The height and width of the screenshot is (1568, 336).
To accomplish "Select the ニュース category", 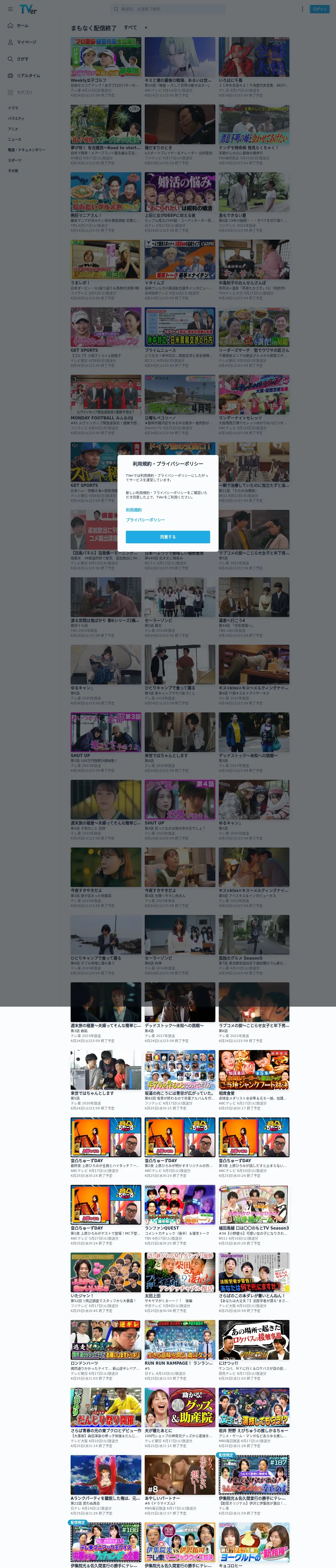I will pos(14,139).
